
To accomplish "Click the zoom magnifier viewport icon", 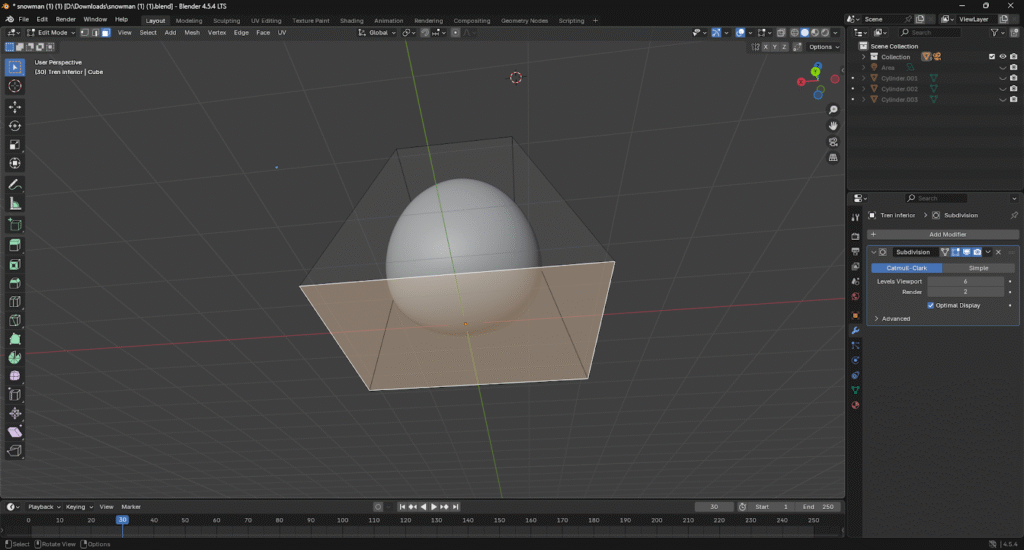I will 833,109.
